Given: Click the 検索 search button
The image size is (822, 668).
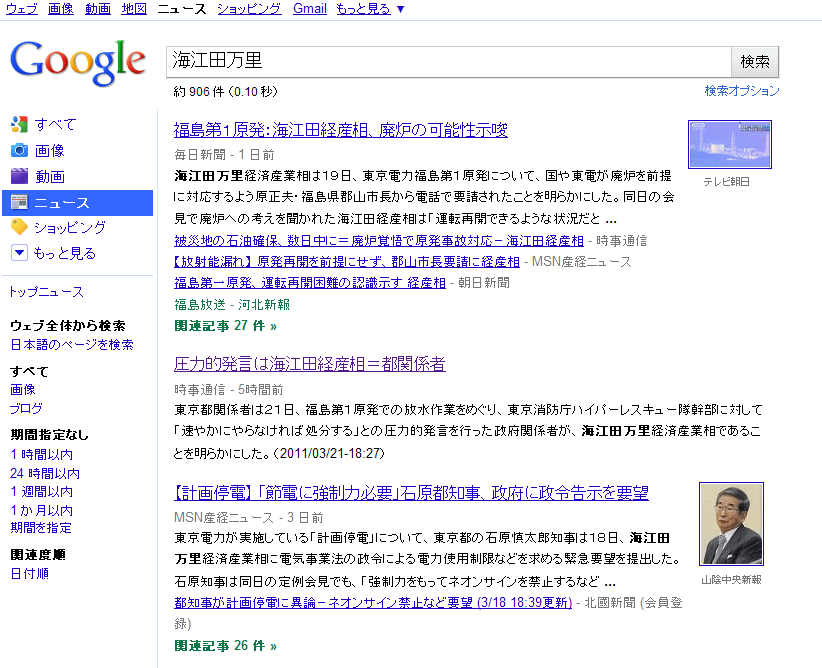Looking at the screenshot, I should pyautogui.click(x=755, y=62).
